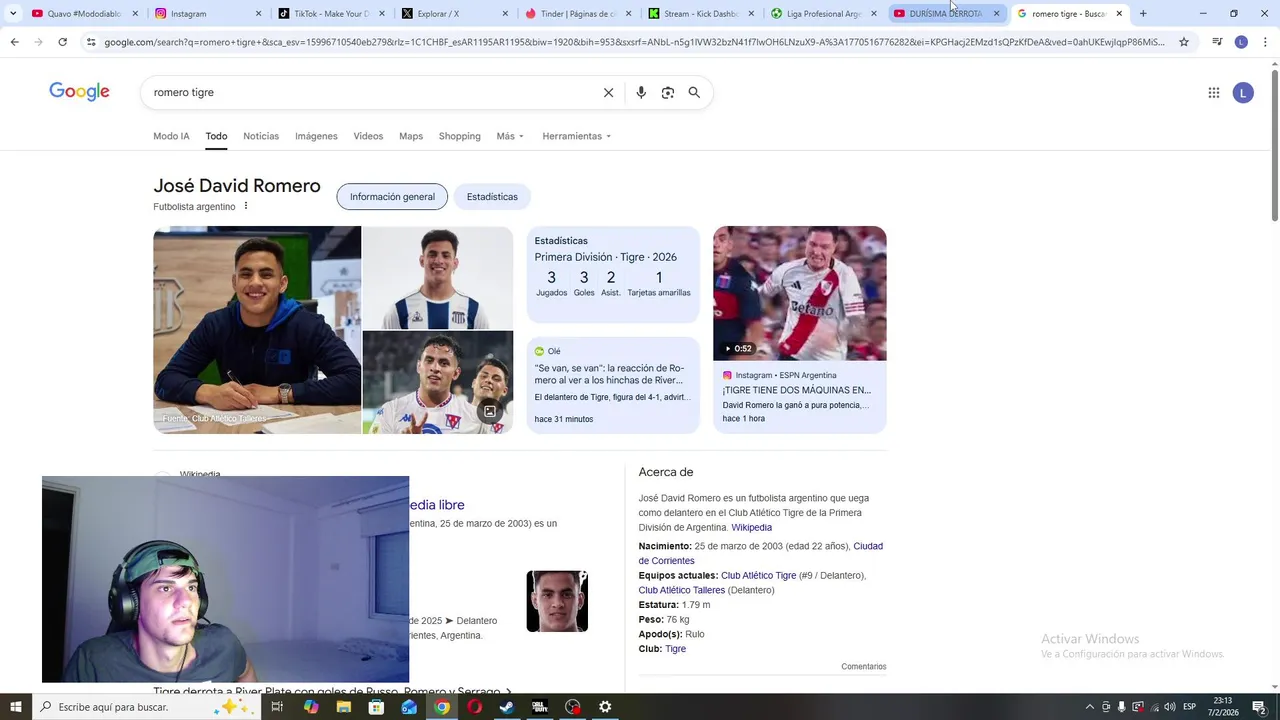The height and width of the screenshot is (720, 1280).
Task: Open the Club Atlético Tigre team link
Action: click(x=758, y=576)
